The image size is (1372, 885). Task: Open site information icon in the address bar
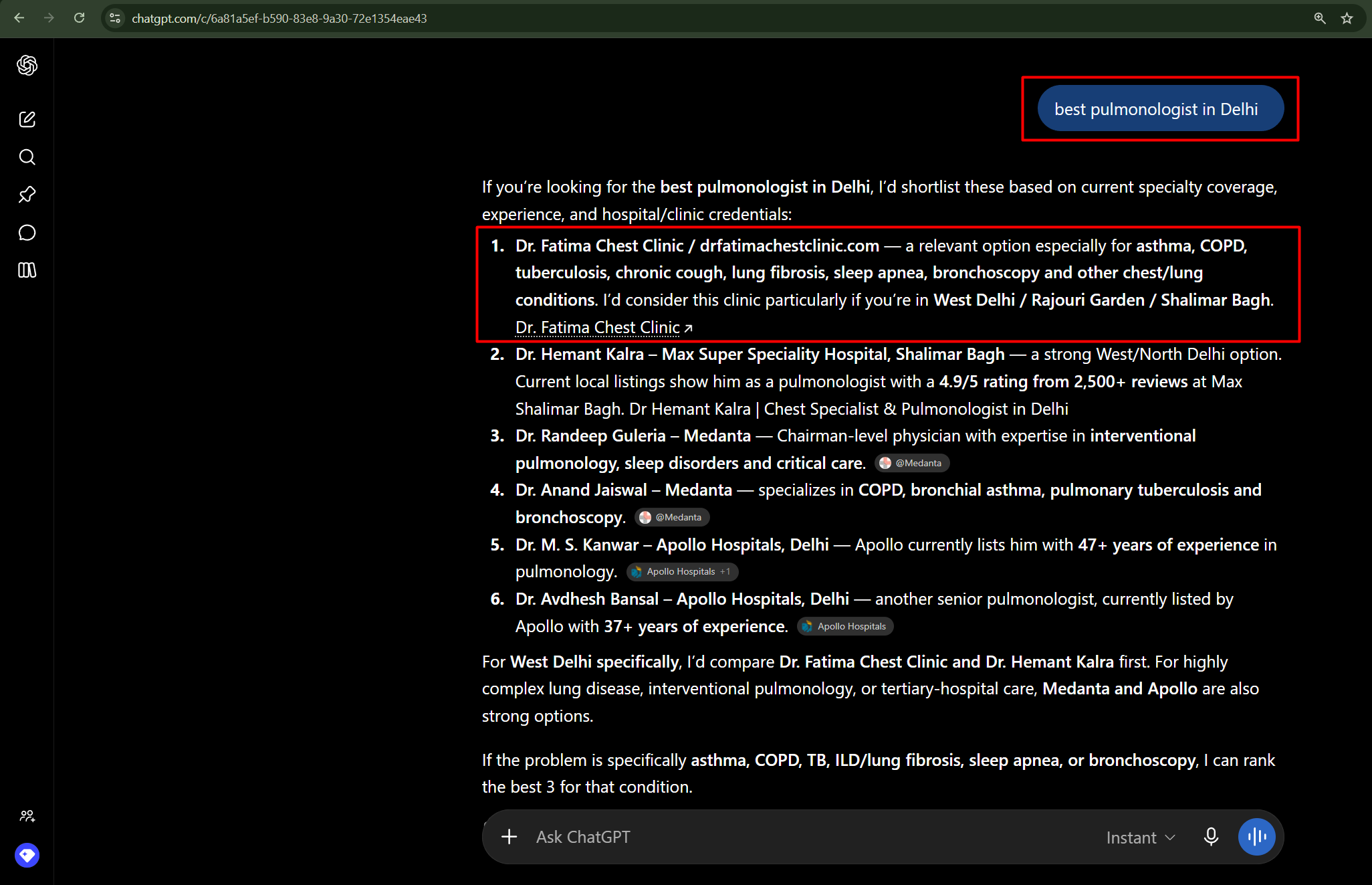(x=115, y=18)
